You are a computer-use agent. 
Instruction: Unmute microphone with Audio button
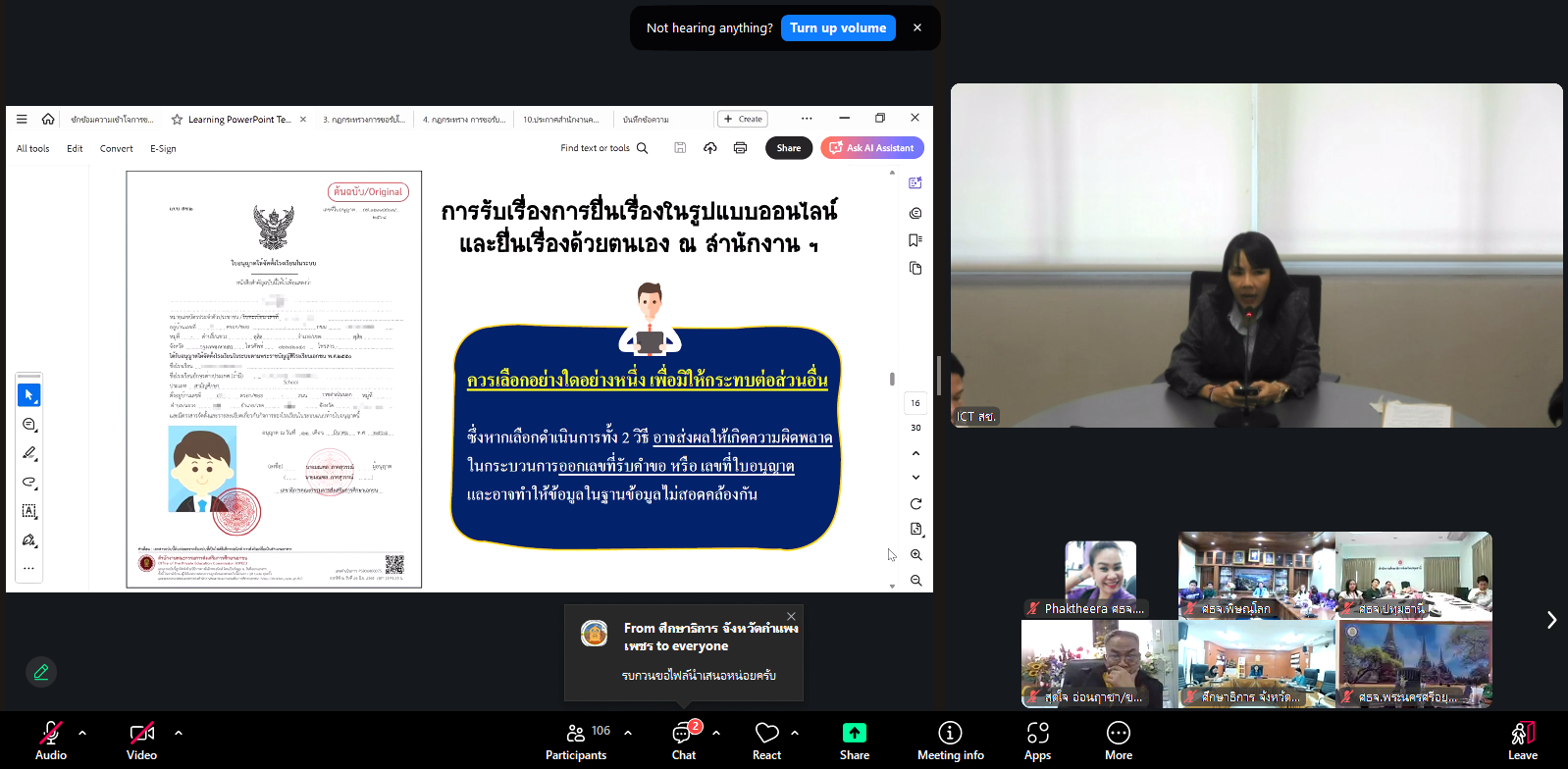51,740
